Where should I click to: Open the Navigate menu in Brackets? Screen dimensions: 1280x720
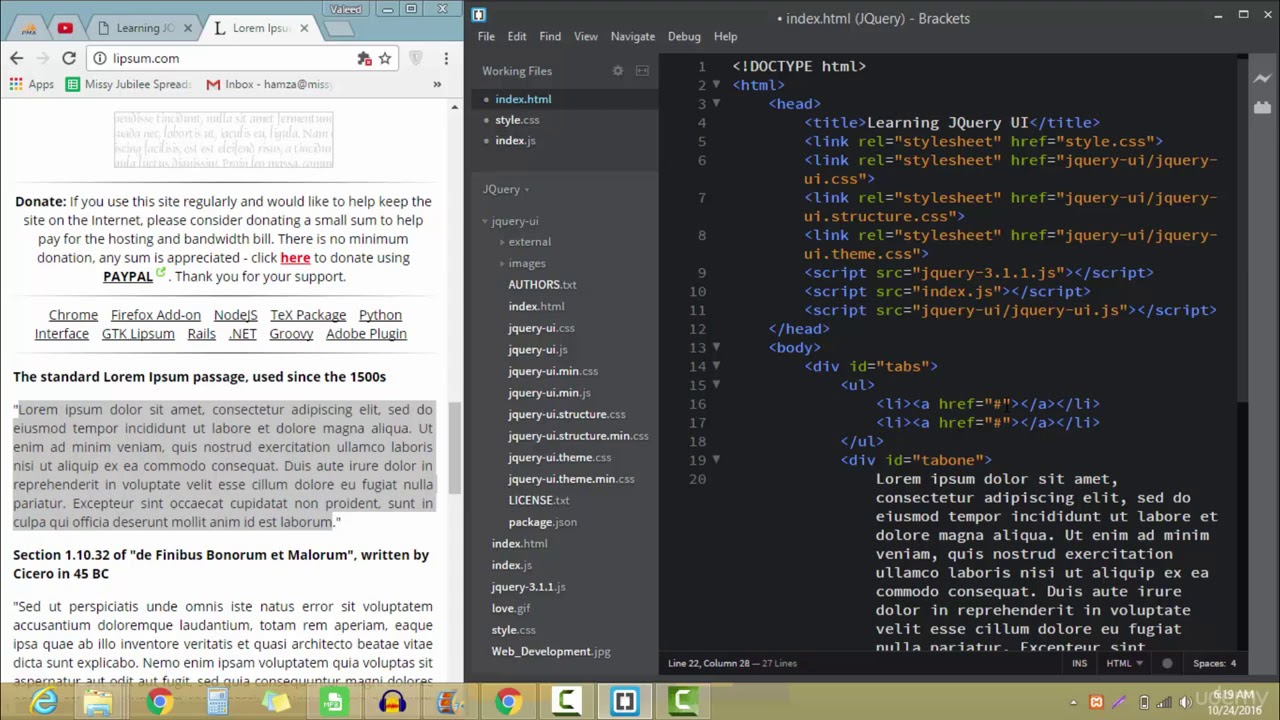[633, 37]
